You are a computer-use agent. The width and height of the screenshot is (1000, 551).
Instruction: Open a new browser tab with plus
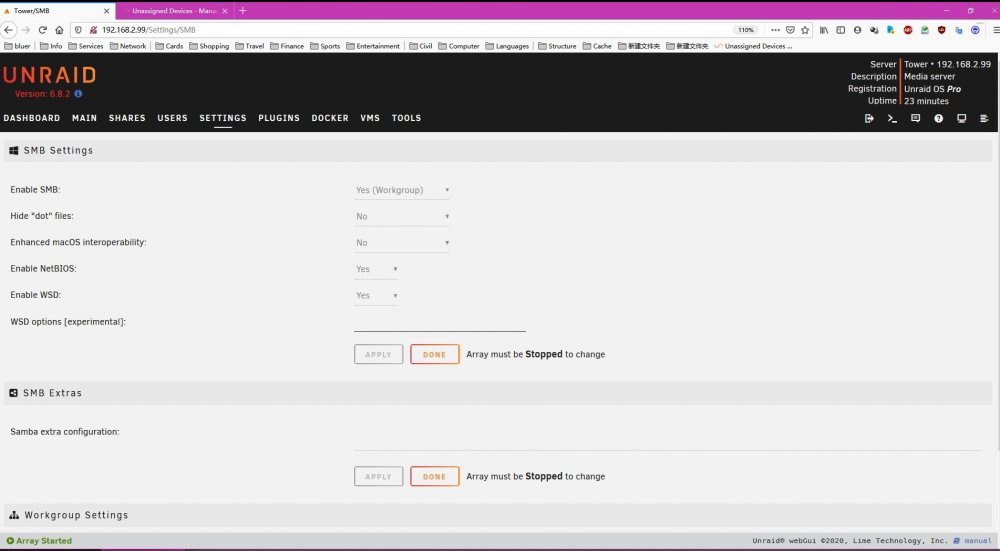(x=242, y=11)
